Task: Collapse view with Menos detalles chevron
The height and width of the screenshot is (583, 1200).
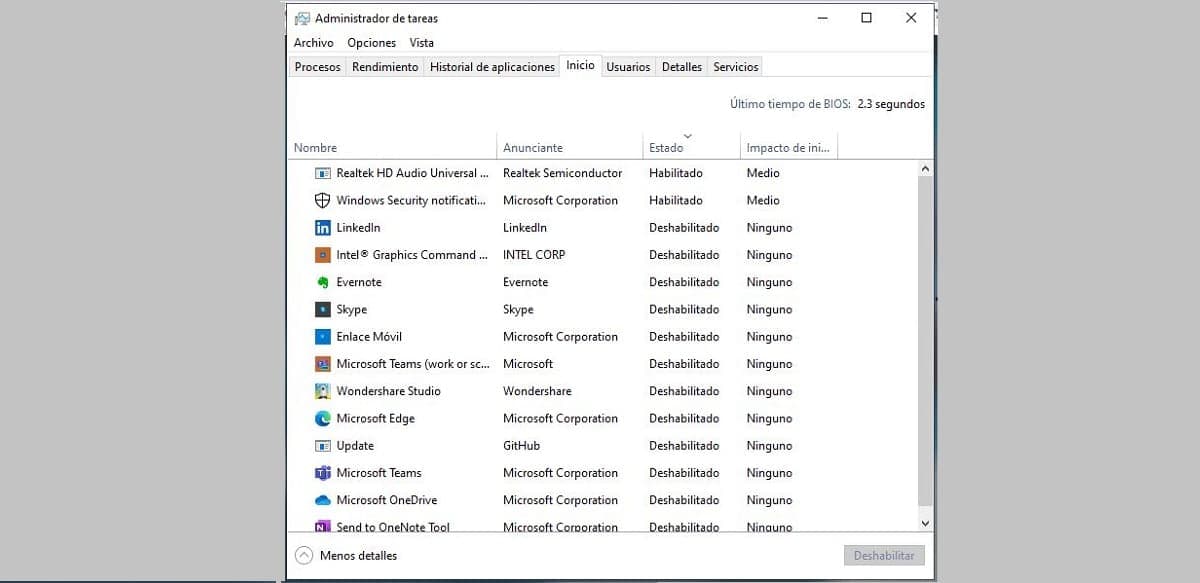Action: pos(304,555)
